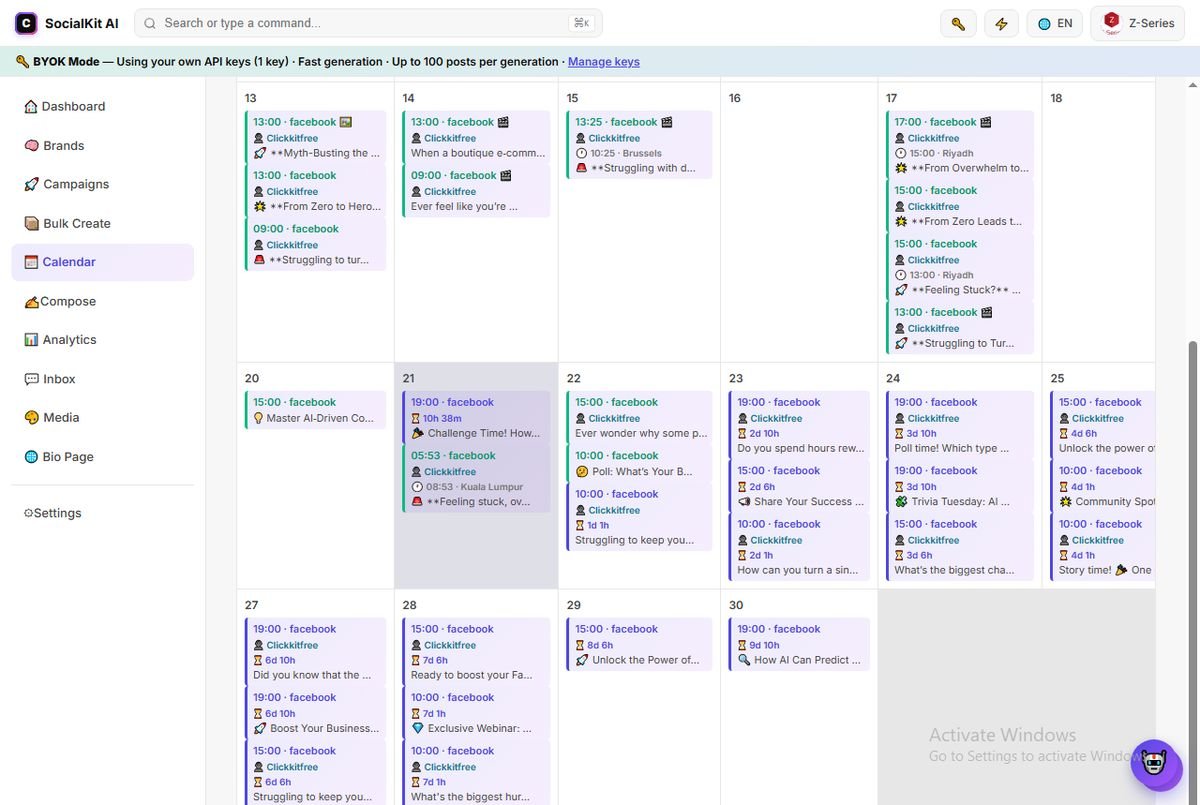Open the 29th Unlock the Power of post

640,644
